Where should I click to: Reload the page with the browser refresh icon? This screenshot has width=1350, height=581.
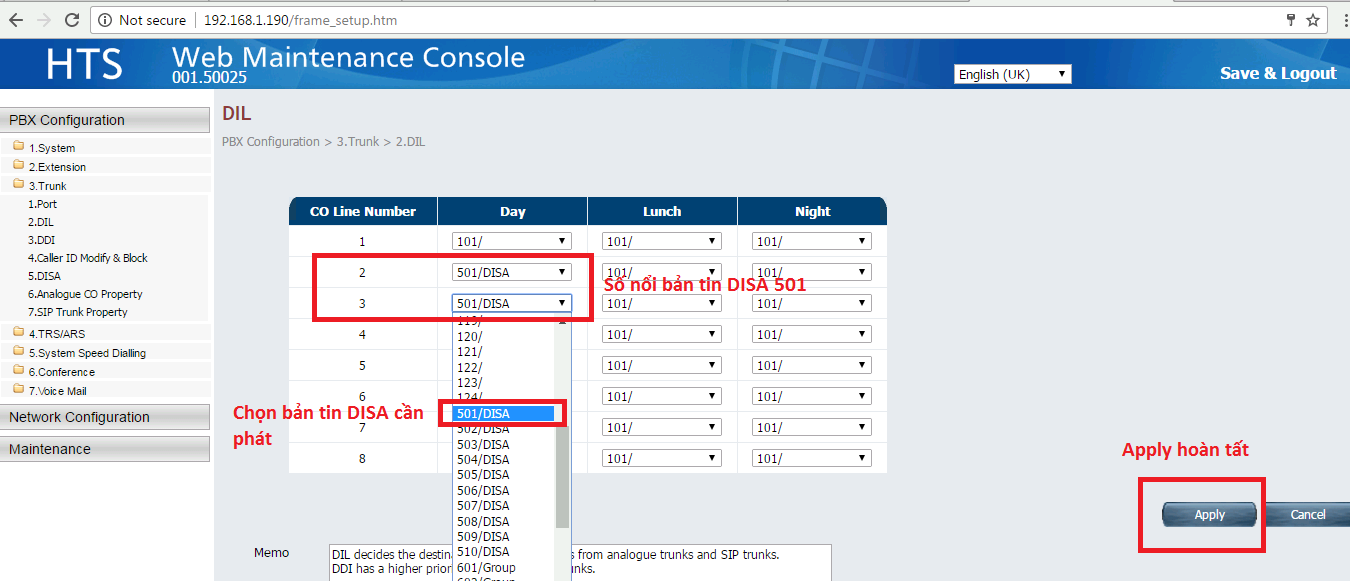(71, 20)
